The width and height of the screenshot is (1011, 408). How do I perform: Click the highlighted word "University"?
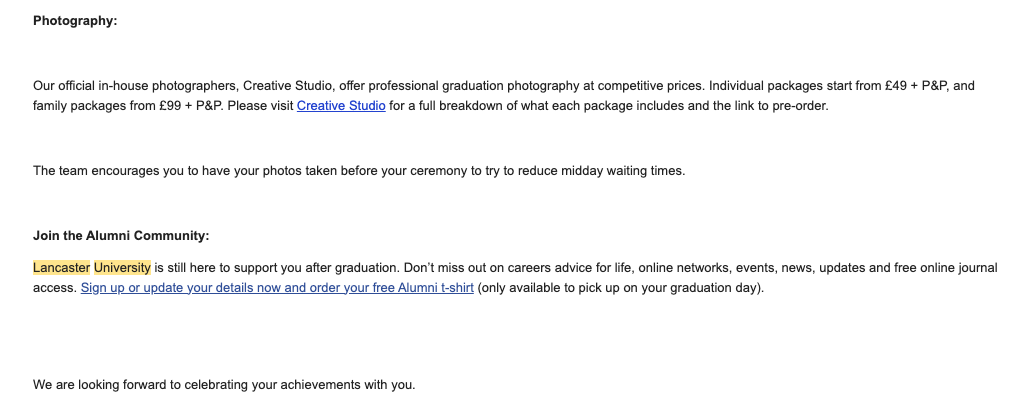point(122,267)
